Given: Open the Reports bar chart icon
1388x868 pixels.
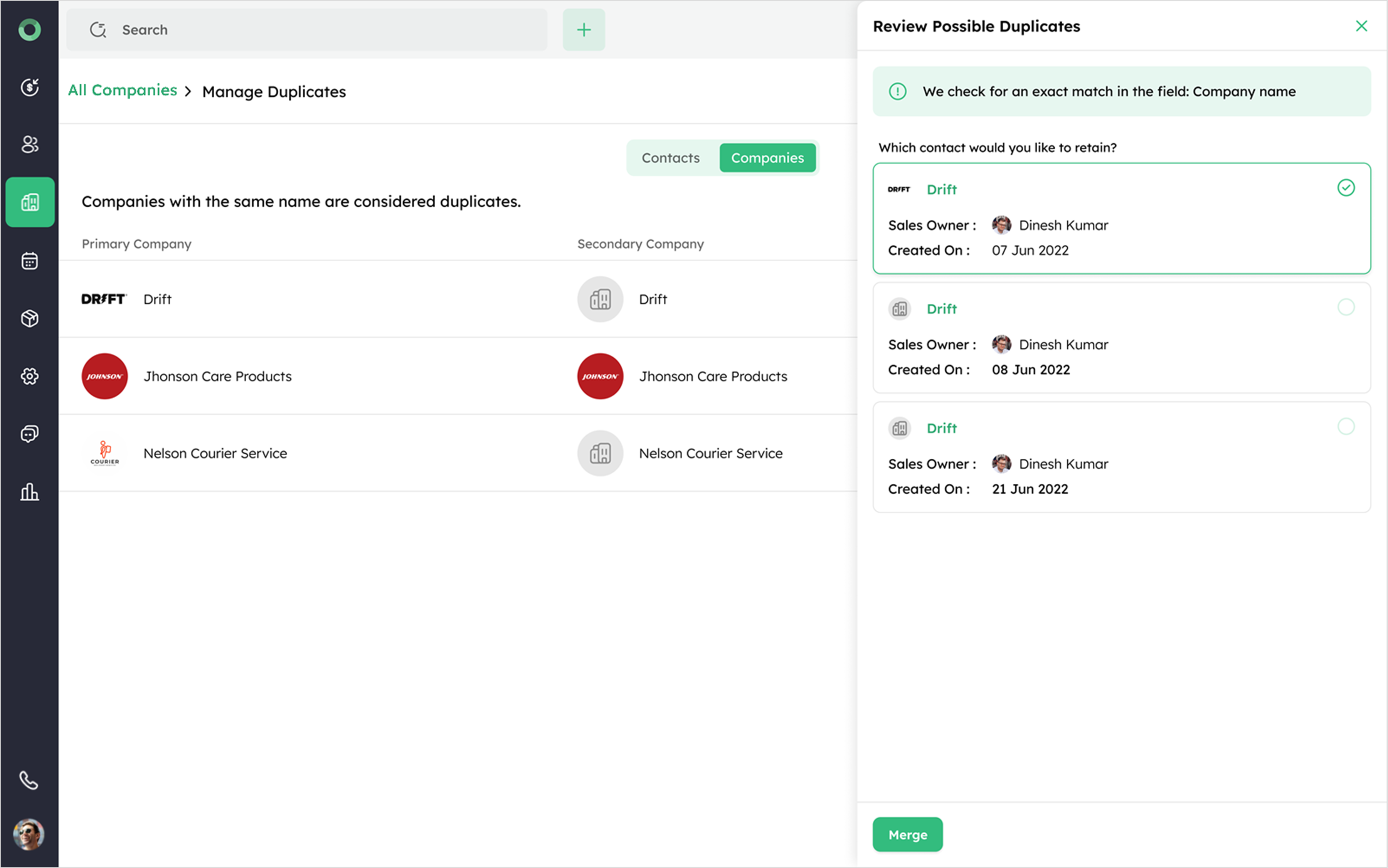Looking at the screenshot, I should [30, 492].
